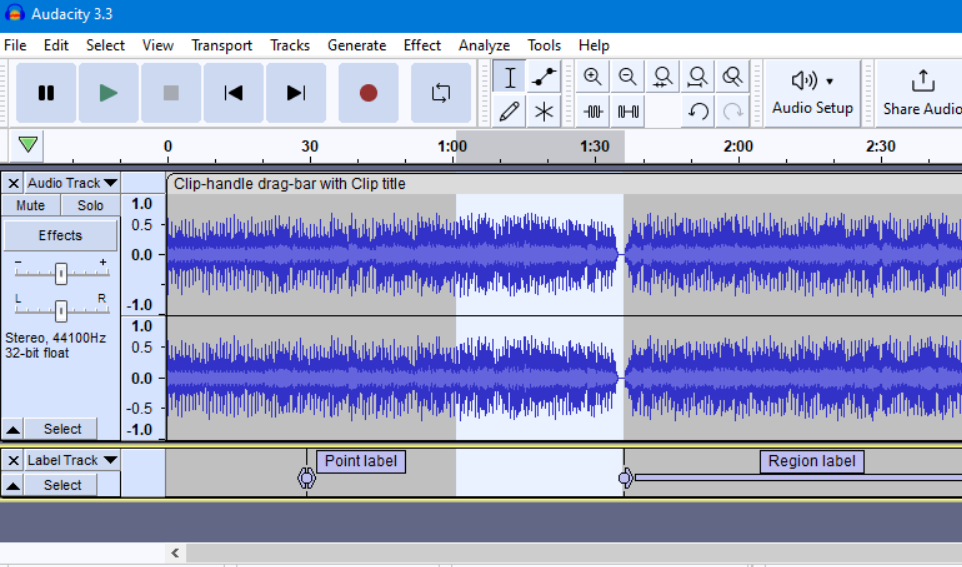Image resolution: width=962 pixels, height=567 pixels.
Task: Click the clip-handle drag-bar title
Action: click(290, 183)
